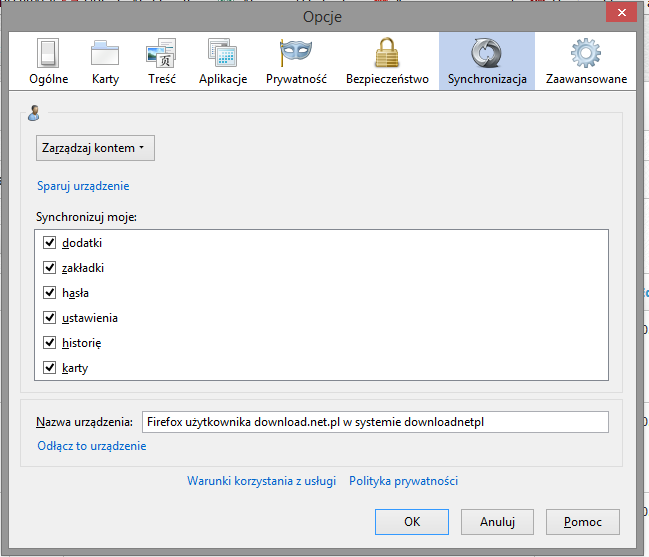Open the Zaawansowane gear icon
Screen dimensions: 649x557
point(586,53)
